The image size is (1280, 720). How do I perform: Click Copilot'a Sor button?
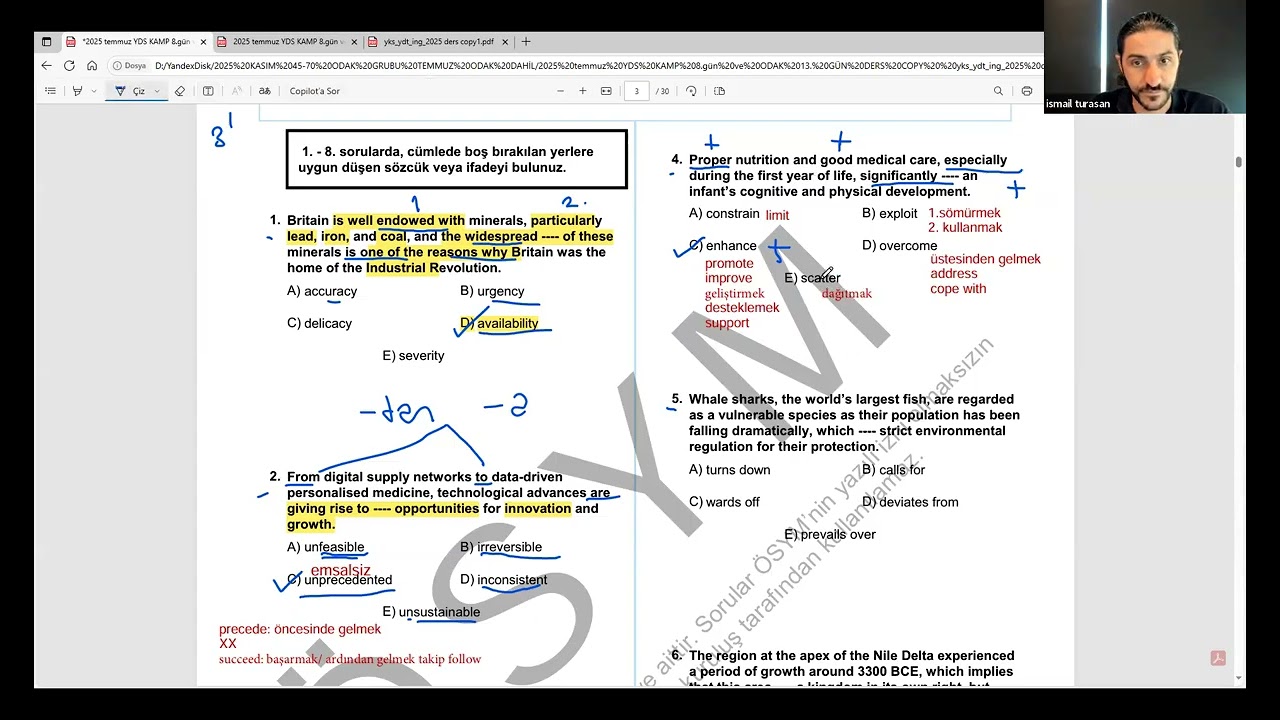[x=314, y=91]
